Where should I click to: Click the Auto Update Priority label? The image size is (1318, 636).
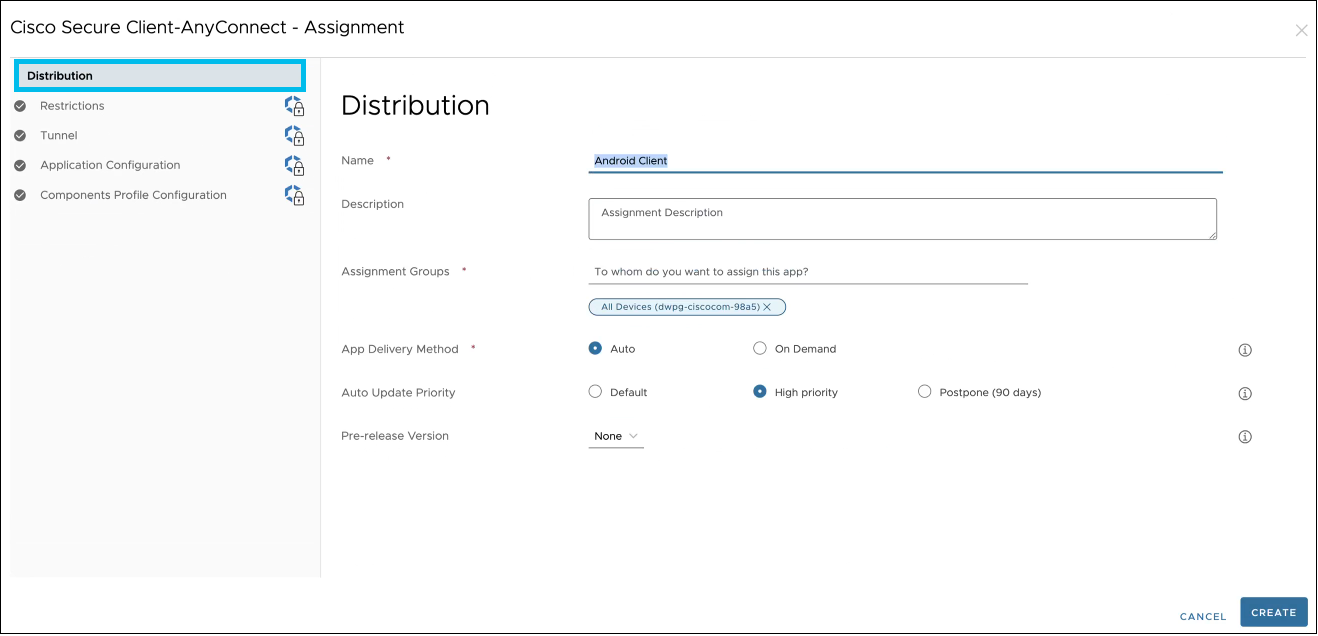(x=398, y=393)
